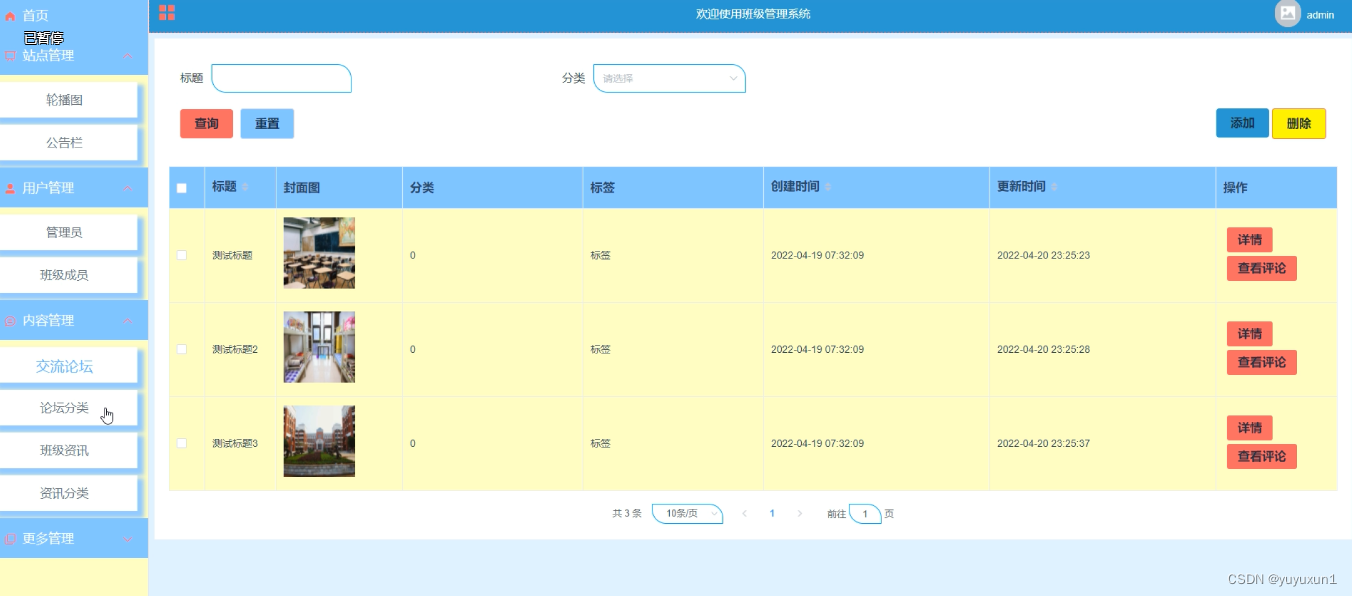Check the row for 测试标题
The image size is (1352, 596).
(x=181, y=255)
